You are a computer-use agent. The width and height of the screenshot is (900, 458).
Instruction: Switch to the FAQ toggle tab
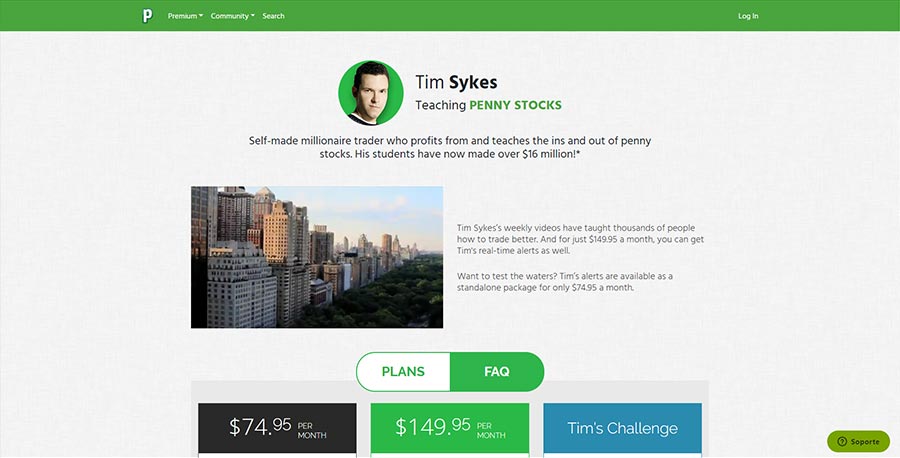[x=496, y=371]
